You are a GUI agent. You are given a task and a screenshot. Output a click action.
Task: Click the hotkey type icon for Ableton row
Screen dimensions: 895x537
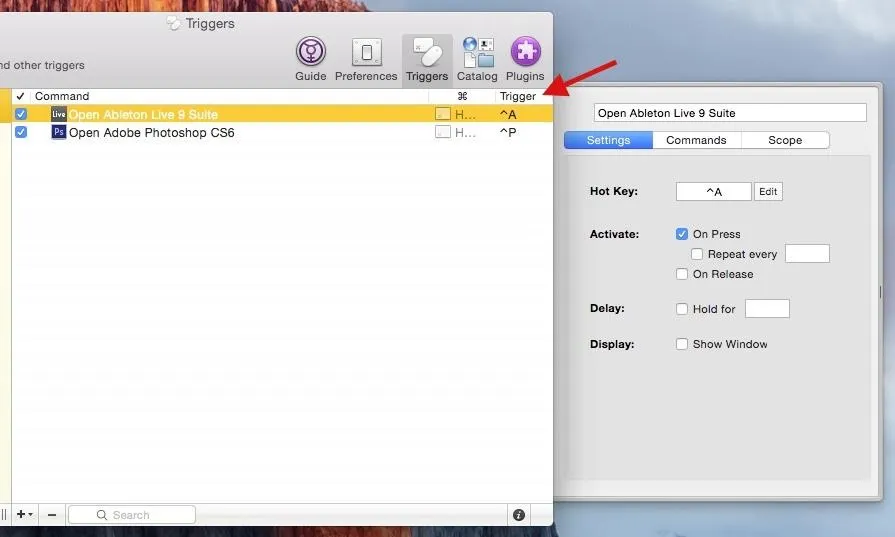point(442,114)
